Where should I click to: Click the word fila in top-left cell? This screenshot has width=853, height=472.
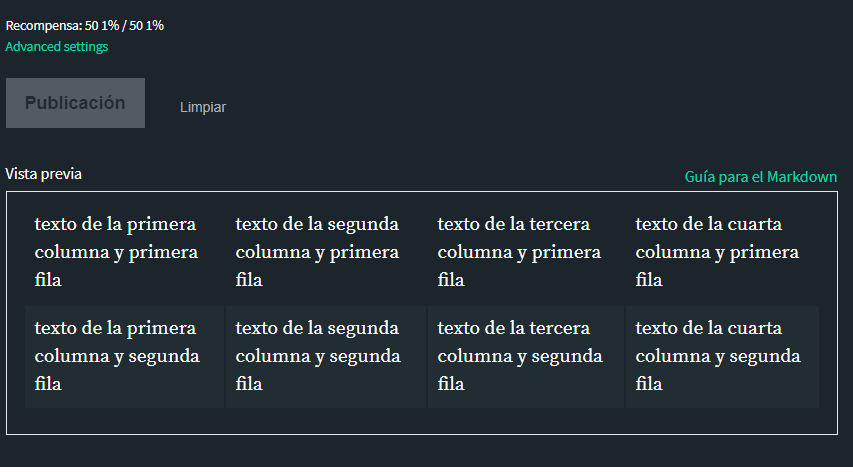48,281
